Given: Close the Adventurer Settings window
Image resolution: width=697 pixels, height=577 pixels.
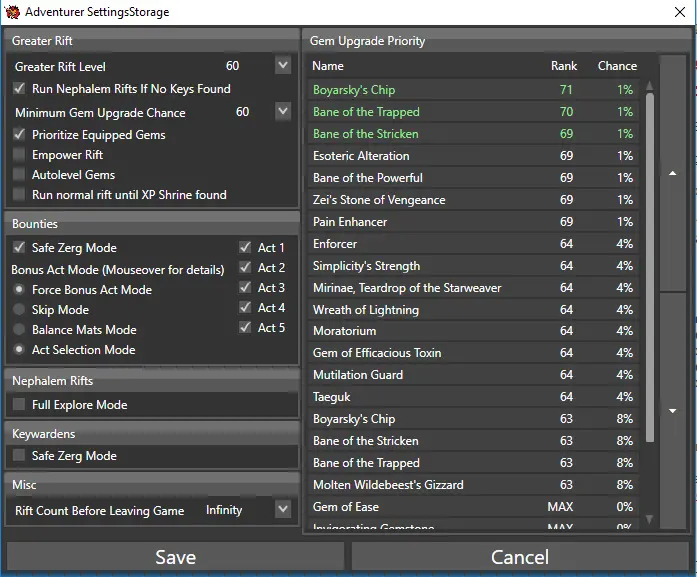Looking at the screenshot, I should click(x=680, y=12).
